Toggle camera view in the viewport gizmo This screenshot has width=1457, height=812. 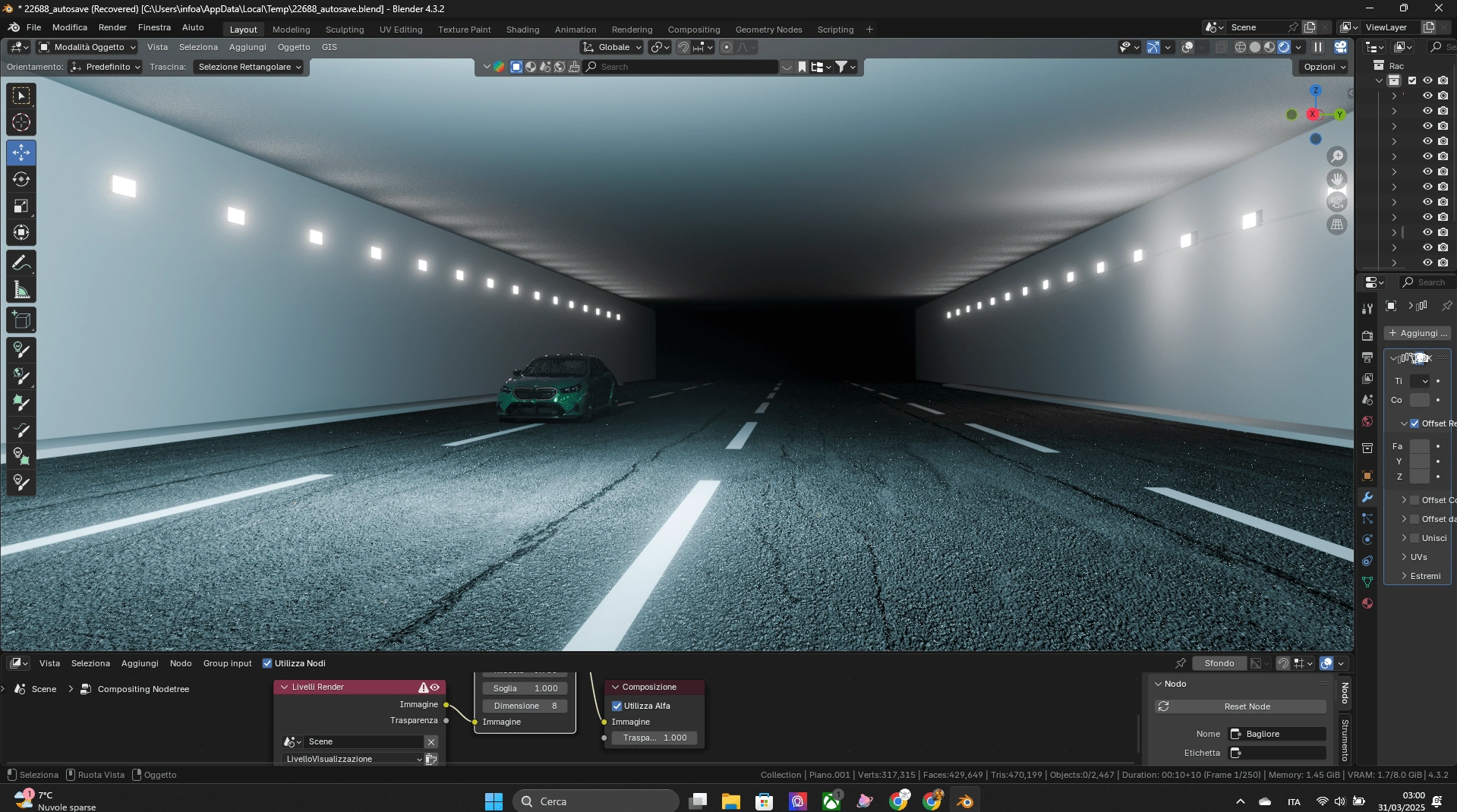1336,203
